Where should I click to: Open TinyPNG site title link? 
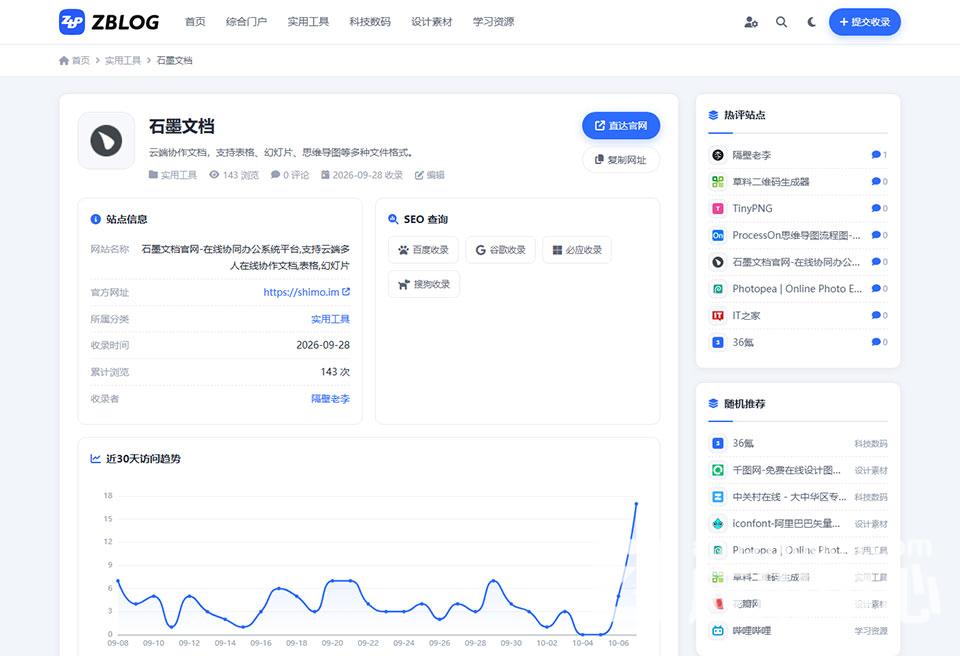(x=752, y=209)
